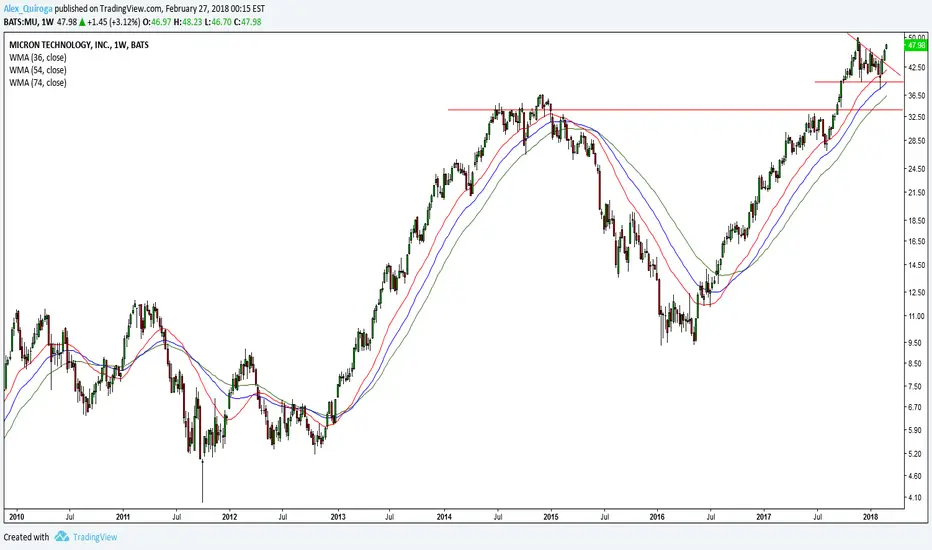Click the 2014 label on time axis

tap(444, 517)
